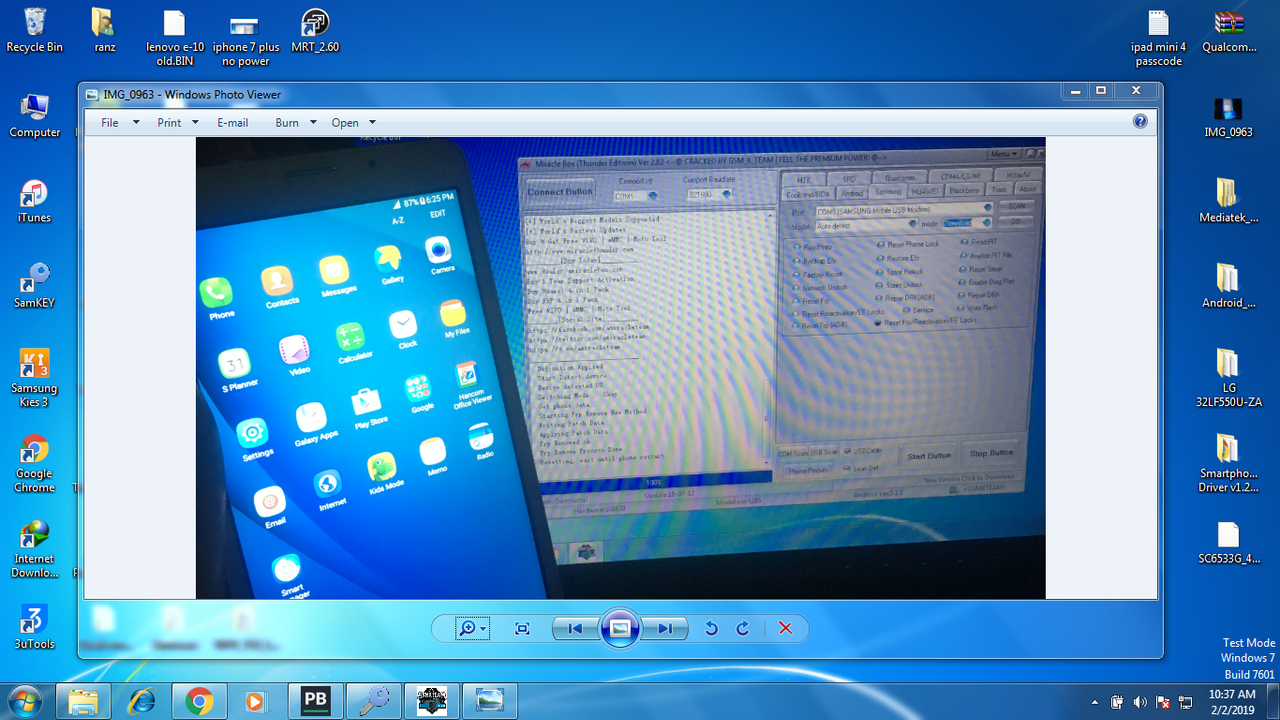This screenshot has width=1280, height=720.
Task: Go to the next photo
Action: coord(664,628)
